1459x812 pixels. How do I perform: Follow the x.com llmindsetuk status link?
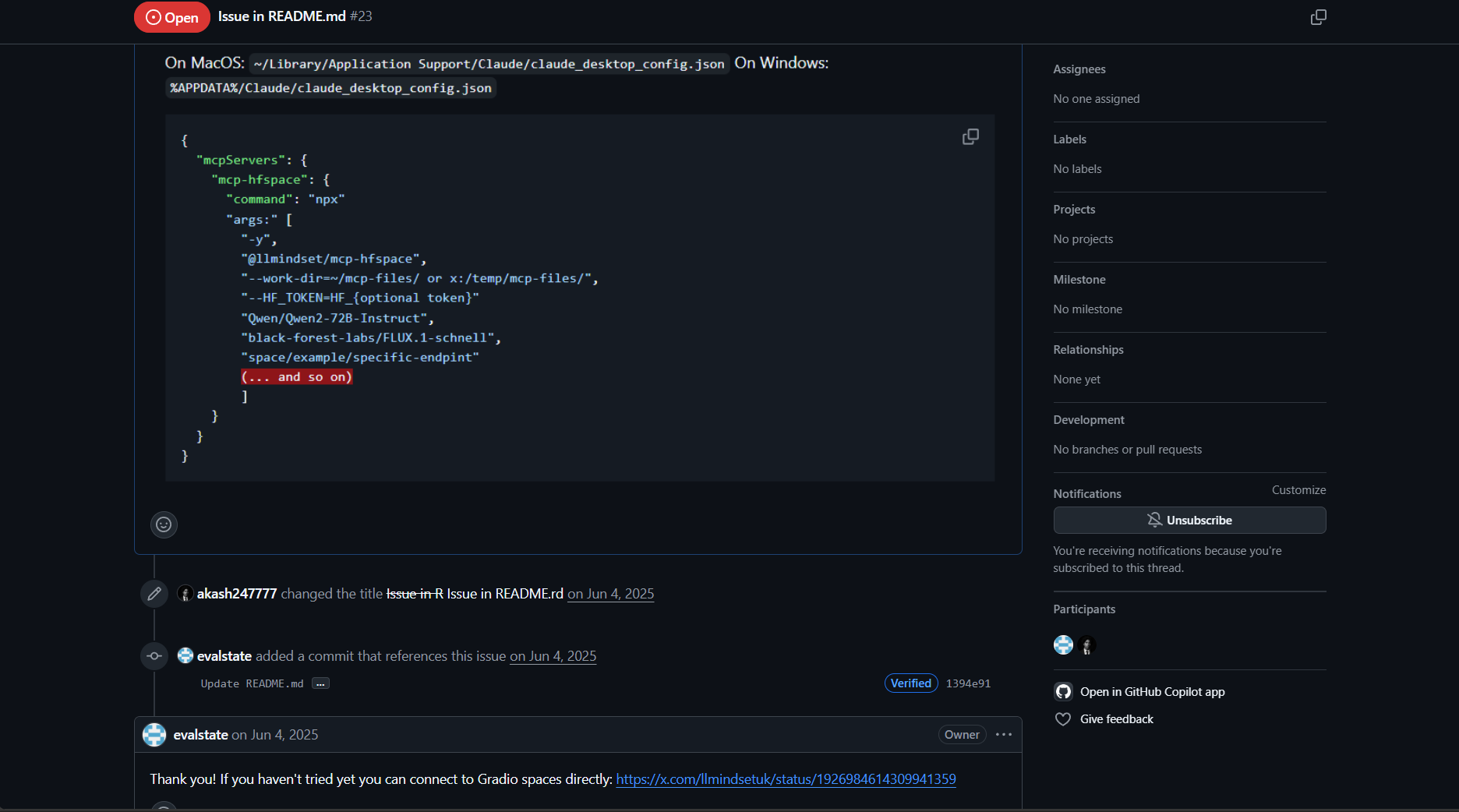(786, 779)
